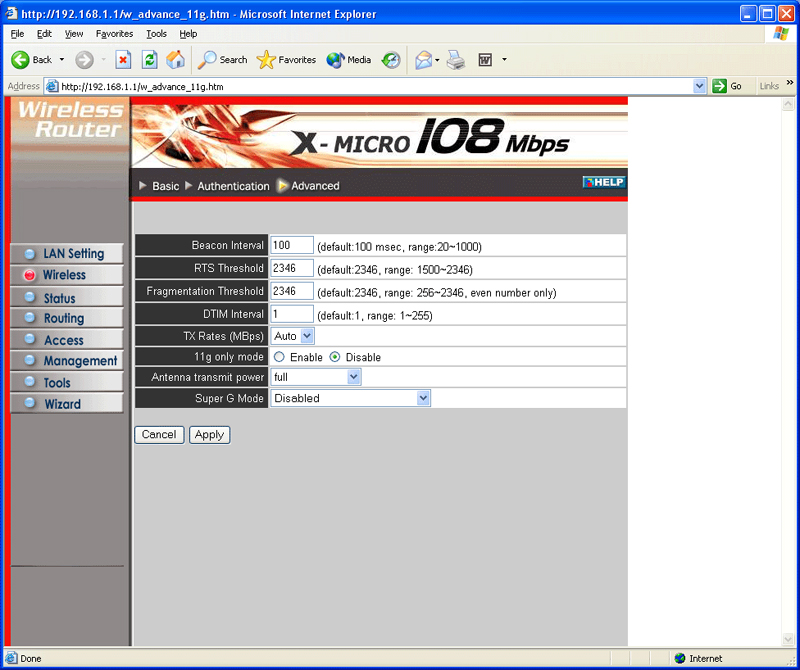The image size is (800, 670).
Task: Open the Back button history dropdown arrow
Action: coord(62,60)
